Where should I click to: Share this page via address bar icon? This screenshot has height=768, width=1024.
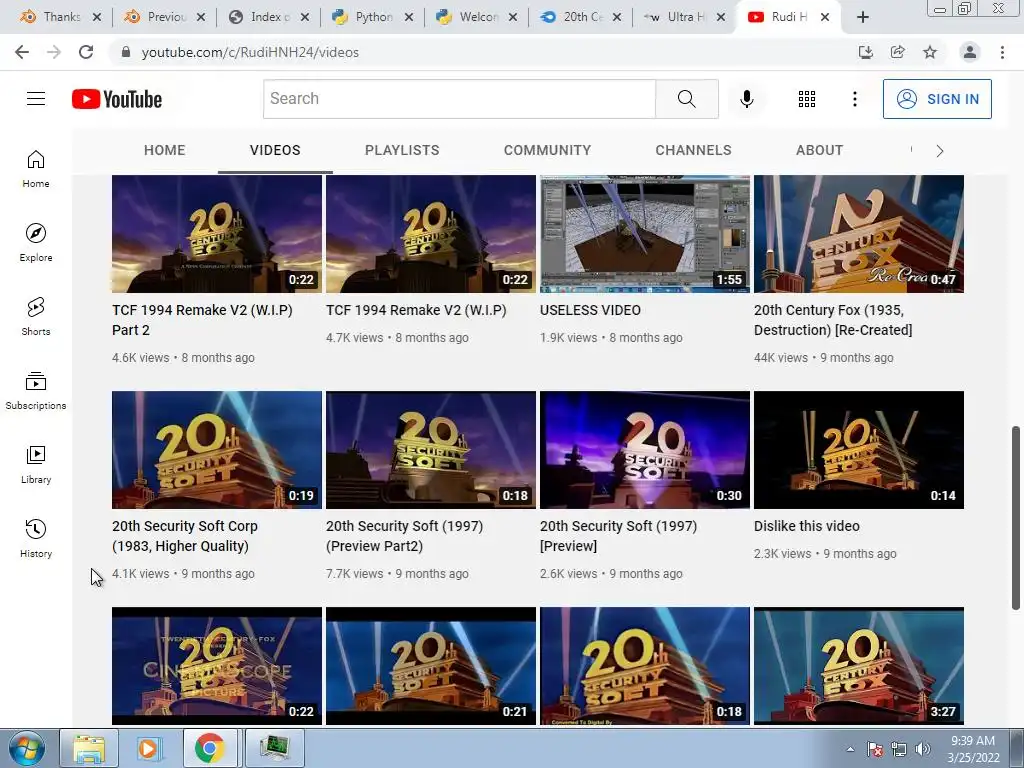tap(897, 52)
